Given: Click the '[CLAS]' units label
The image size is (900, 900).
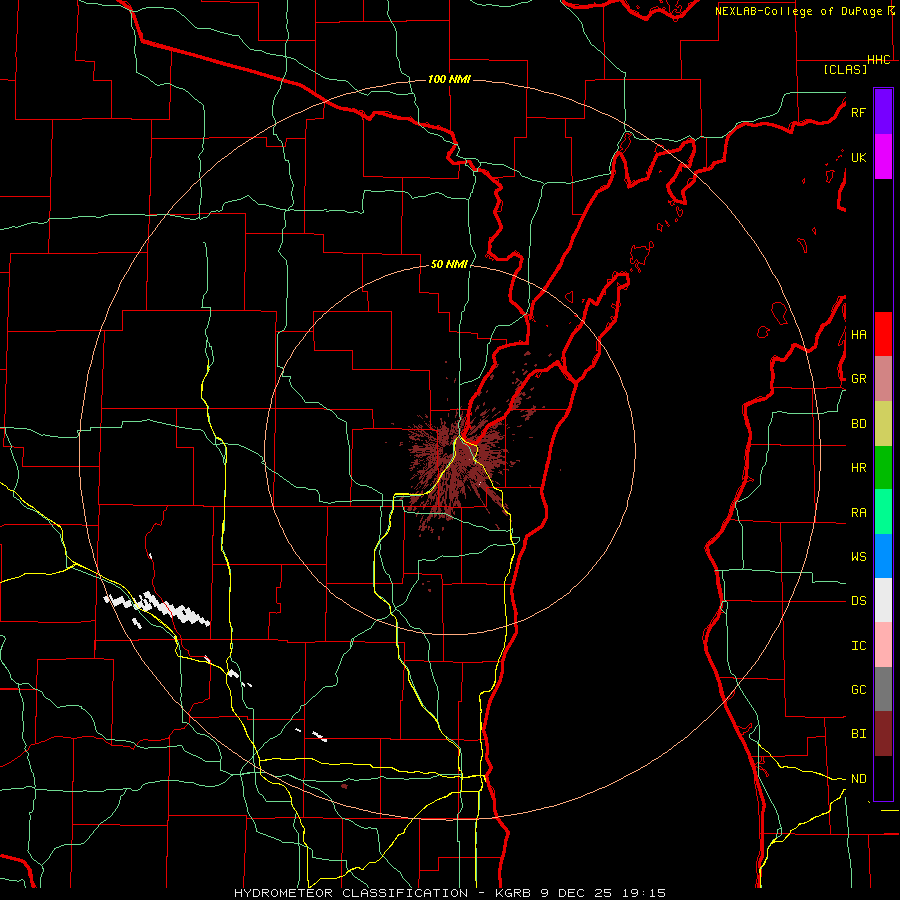Looking at the screenshot, I should (845, 69).
